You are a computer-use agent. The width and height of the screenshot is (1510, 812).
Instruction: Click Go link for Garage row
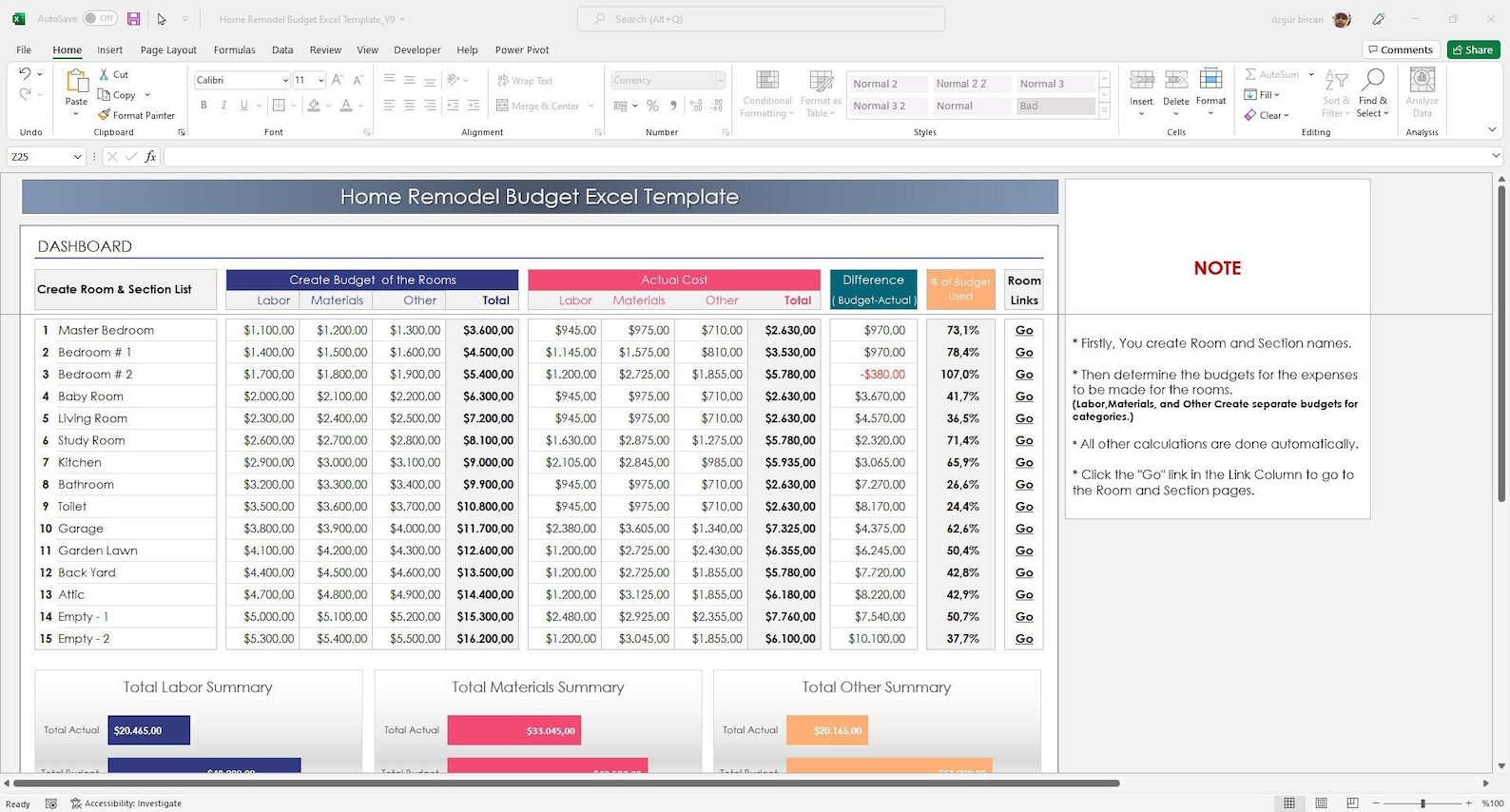(x=1024, y=529)
